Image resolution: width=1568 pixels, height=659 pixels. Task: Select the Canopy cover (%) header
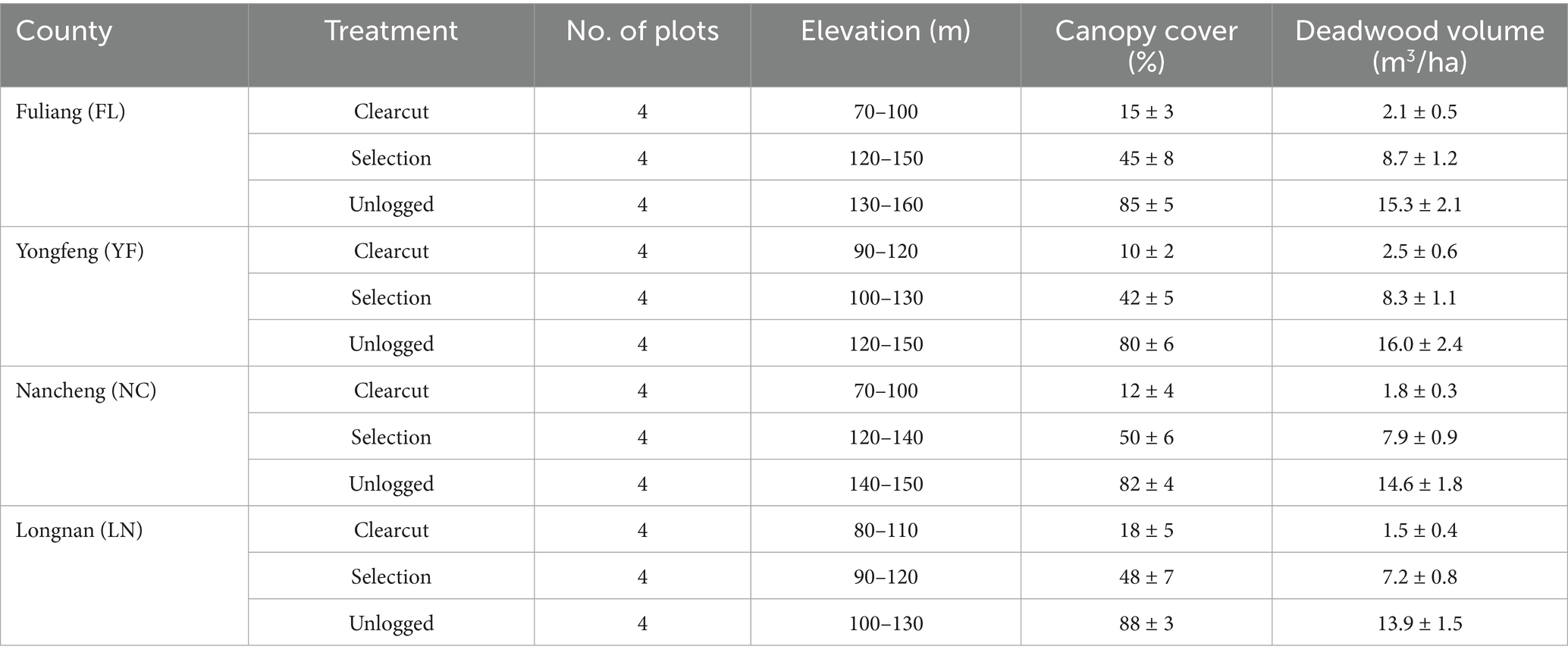[x=1146, y=46]
